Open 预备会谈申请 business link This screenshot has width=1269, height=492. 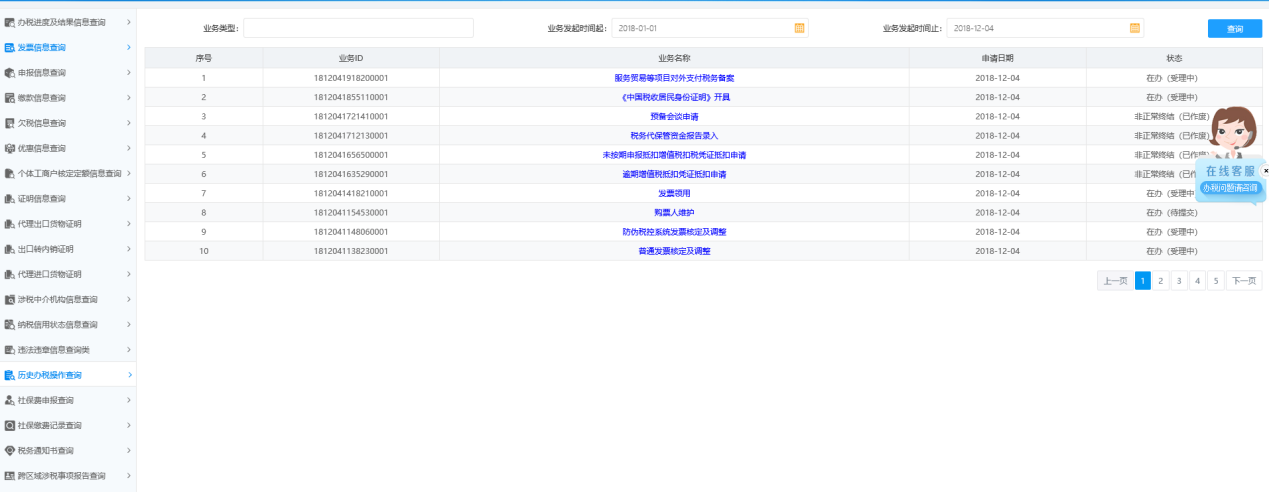[x=674, y=117]
